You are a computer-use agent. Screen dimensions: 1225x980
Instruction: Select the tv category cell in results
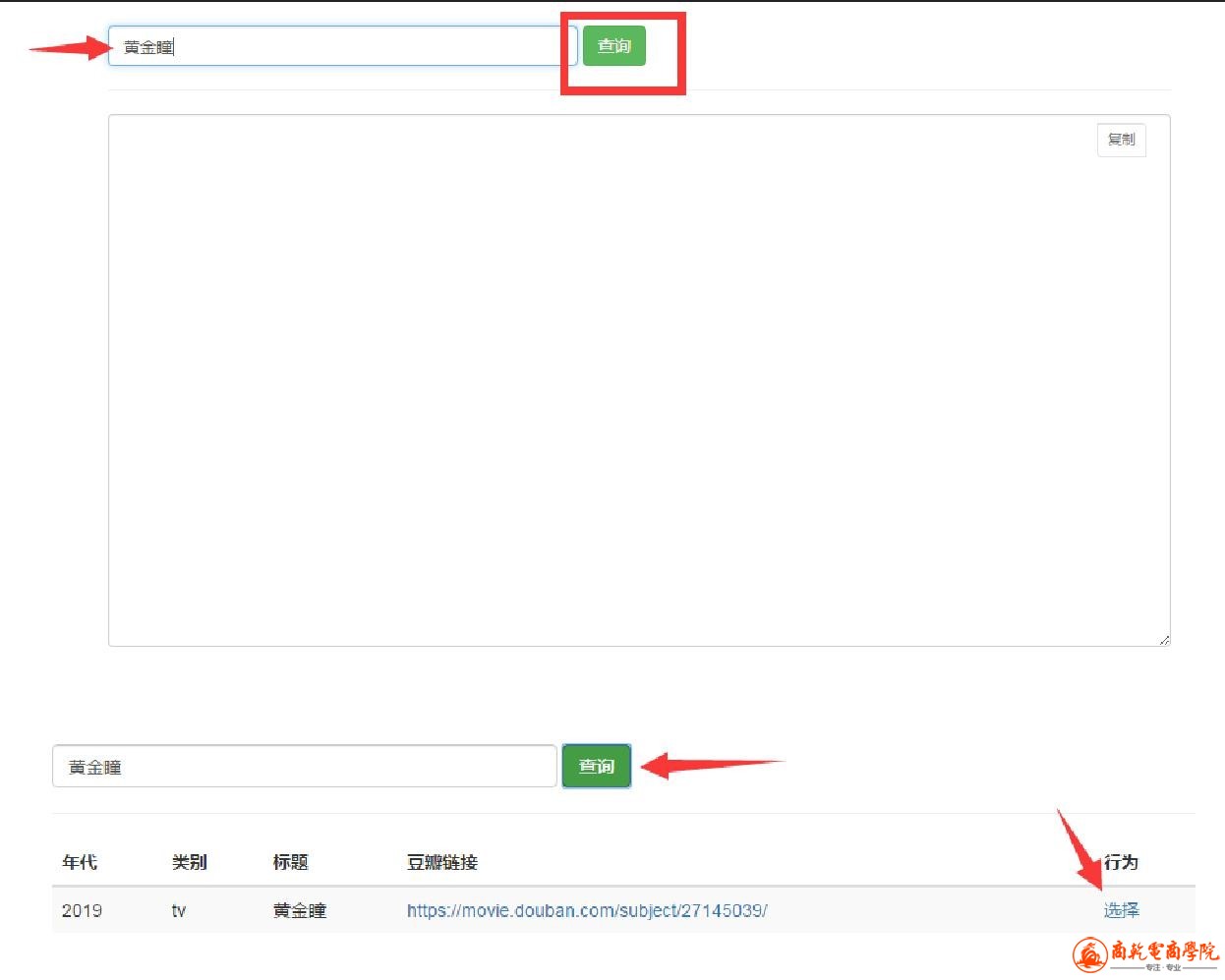pos(179,910)
